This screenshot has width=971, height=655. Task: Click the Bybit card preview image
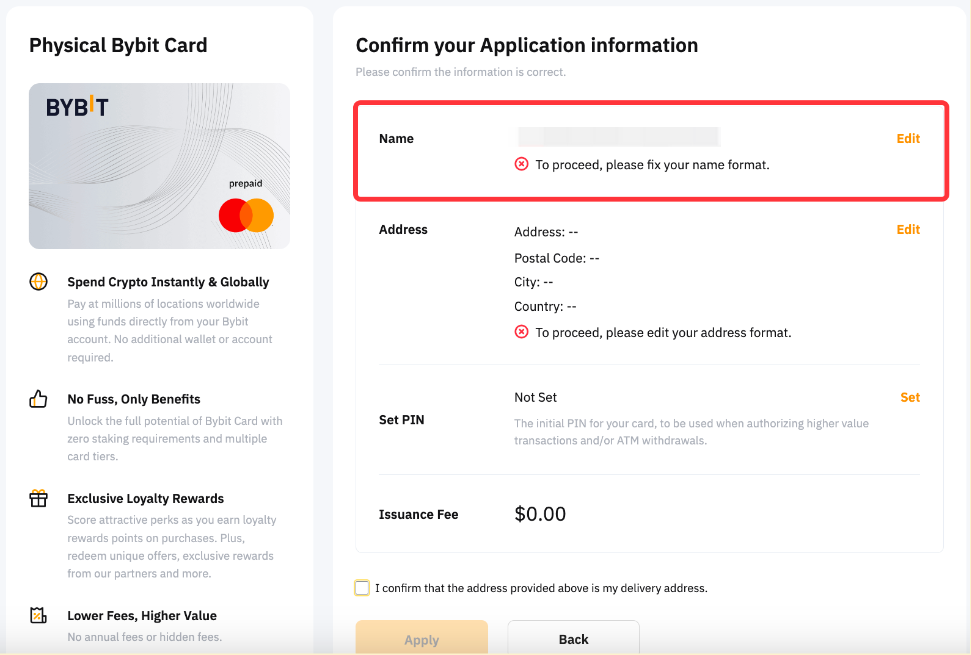point(159,166)
